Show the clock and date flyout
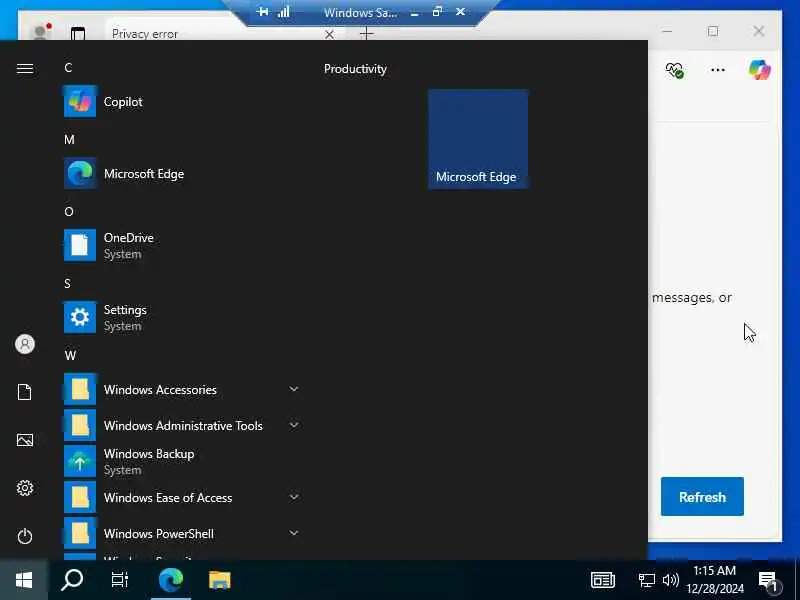Viewport: 800px width, 600px height. pyautogui.click(x=715, y=580)
